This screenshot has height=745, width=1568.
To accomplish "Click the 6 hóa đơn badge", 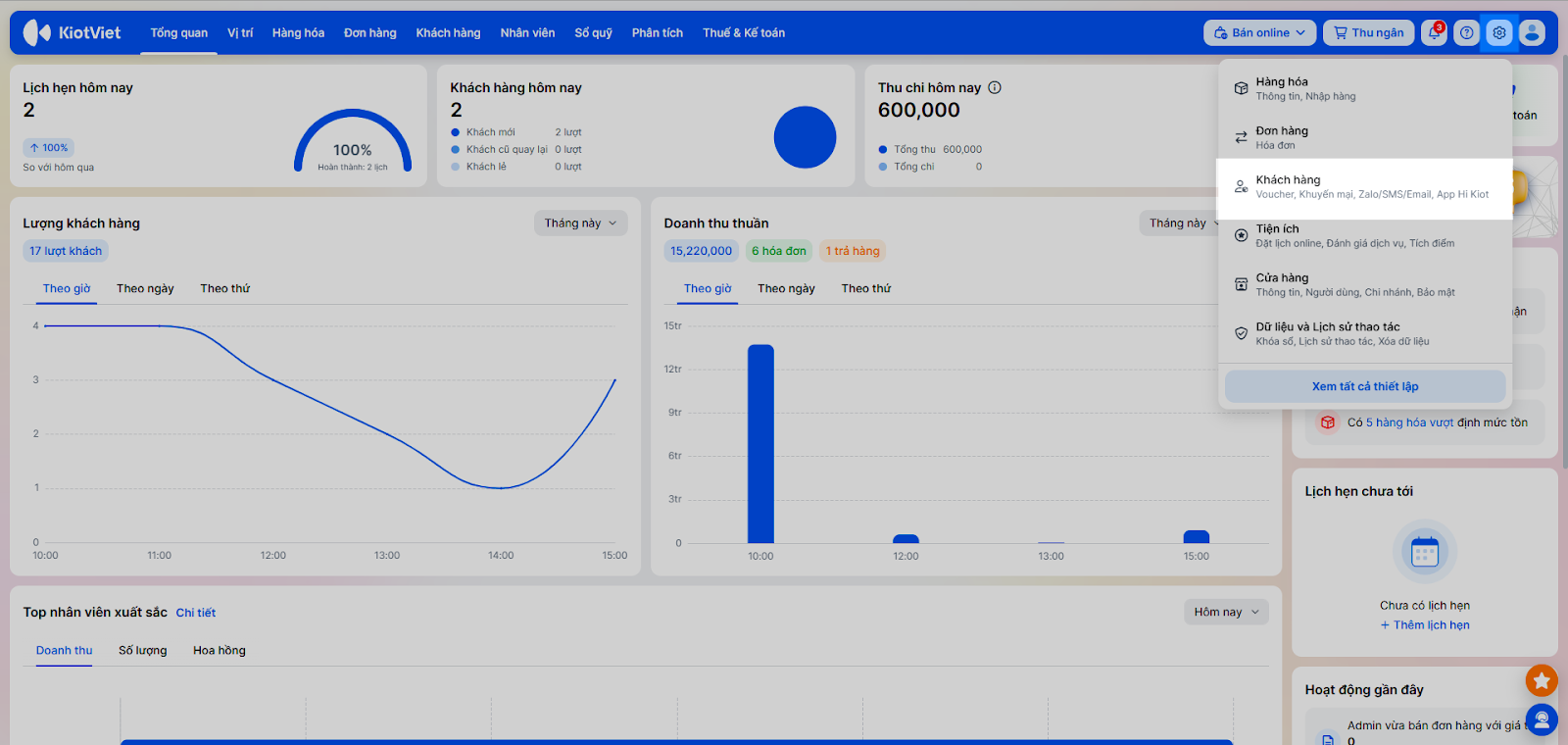I will (779, 251).
